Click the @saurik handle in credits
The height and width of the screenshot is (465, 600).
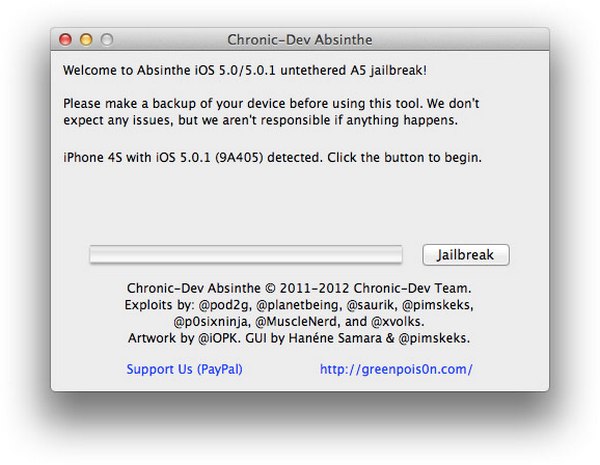point(372,305)
